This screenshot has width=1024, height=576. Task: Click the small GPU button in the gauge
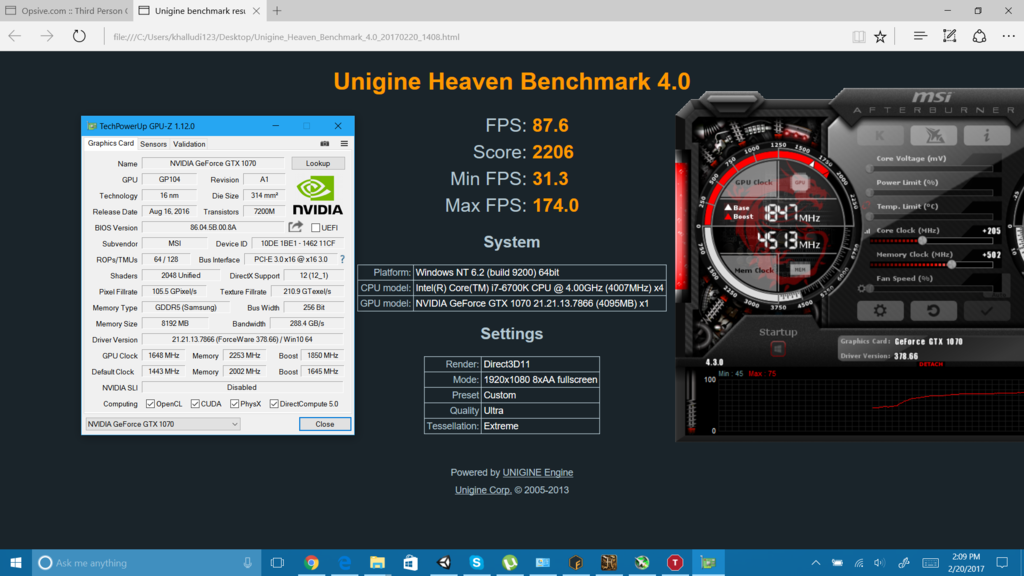point(800,183)
